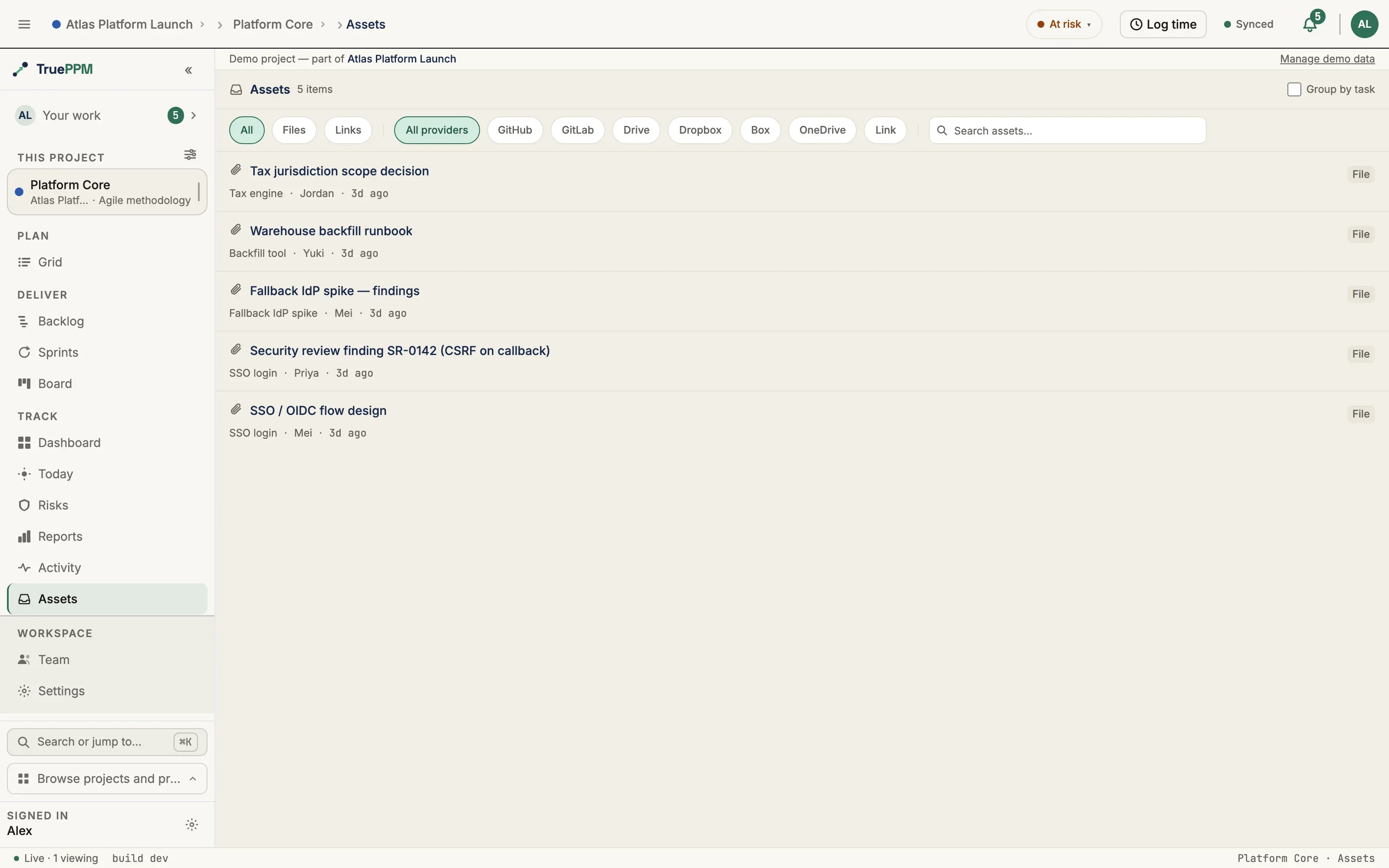The image size is (1389, 868).
Task: Collapse the sidebar with double-chevron icon
Action: click(x=188, y=70)
